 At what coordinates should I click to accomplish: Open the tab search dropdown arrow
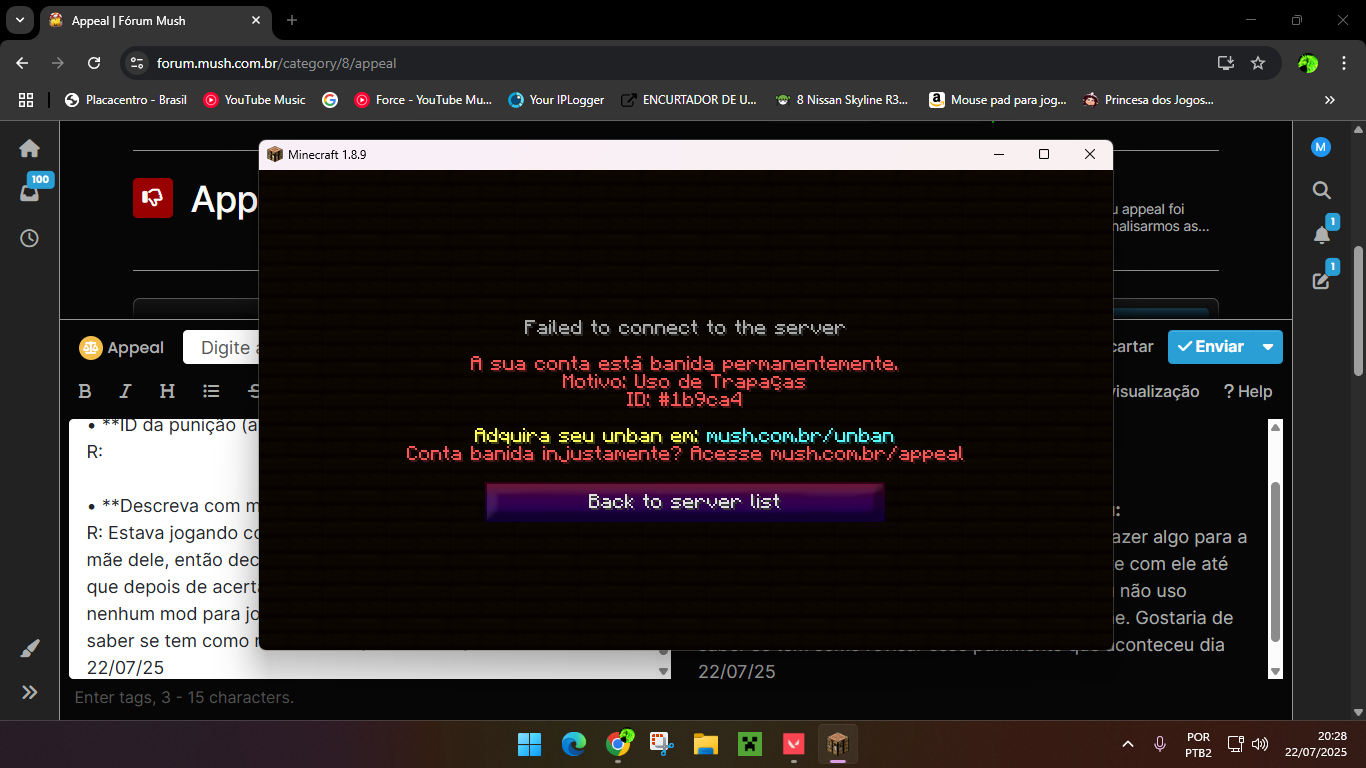(20, 20)
